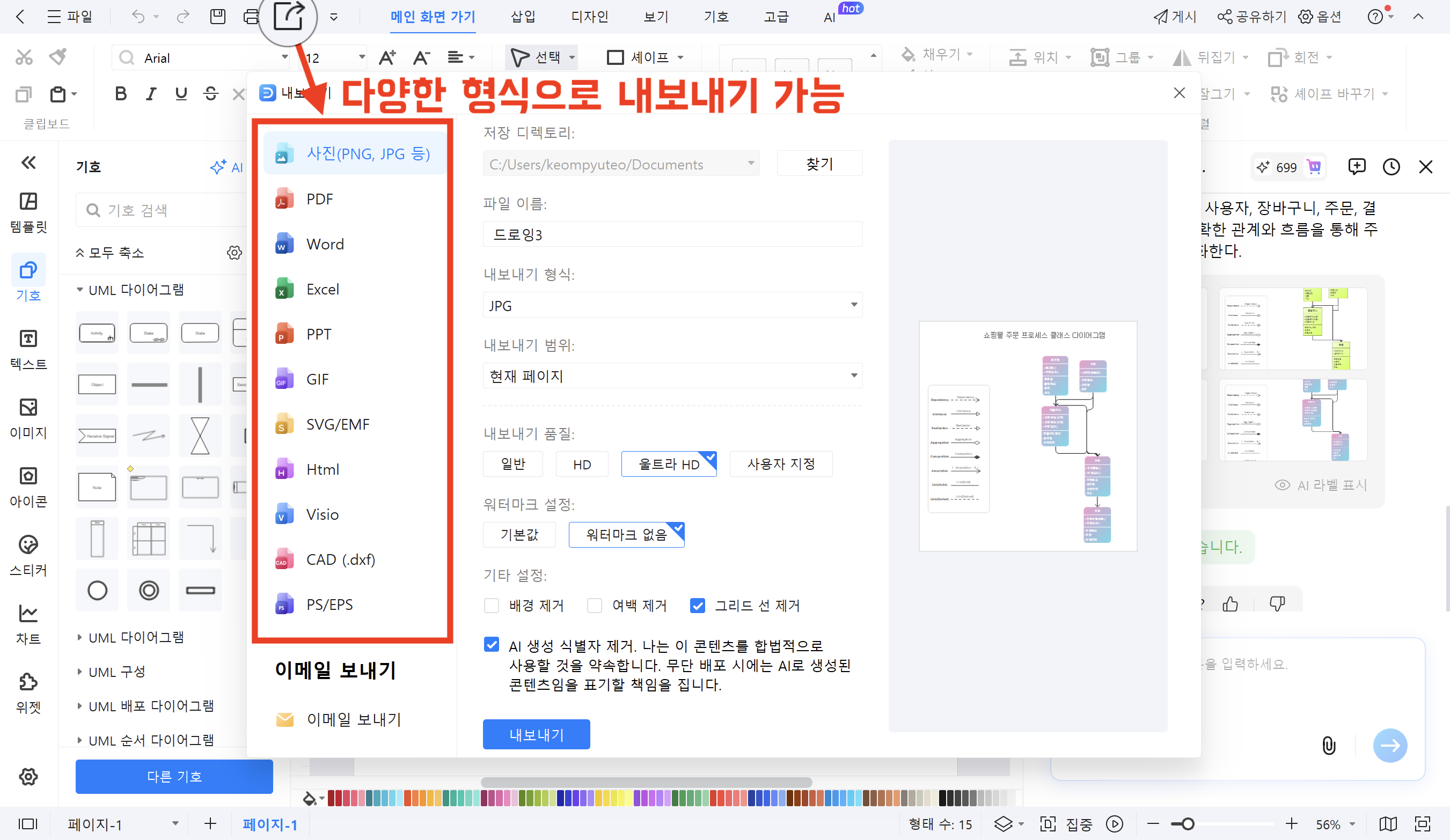1450x840 pixels.
Task: Open the 삽입 menu
Action: [522, 17]
